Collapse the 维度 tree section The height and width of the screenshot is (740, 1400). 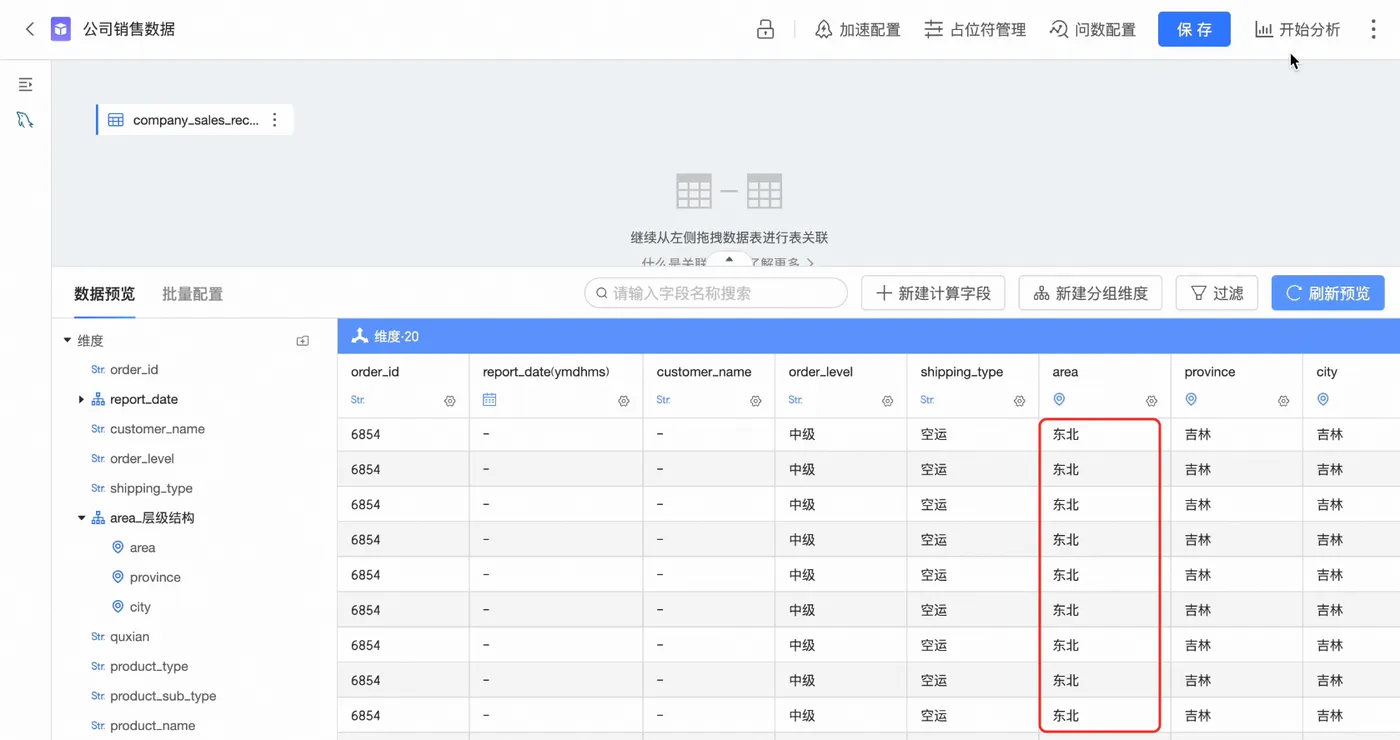[x=68, y=341]
